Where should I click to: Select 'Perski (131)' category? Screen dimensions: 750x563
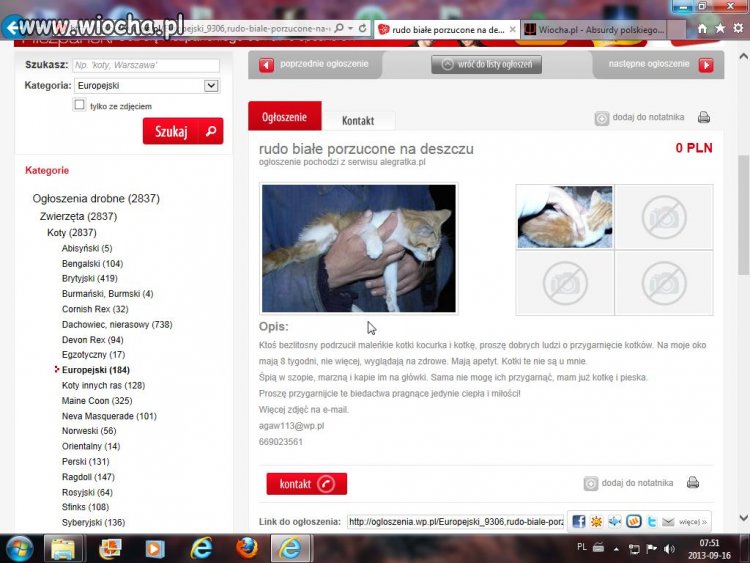click(86, 462)
